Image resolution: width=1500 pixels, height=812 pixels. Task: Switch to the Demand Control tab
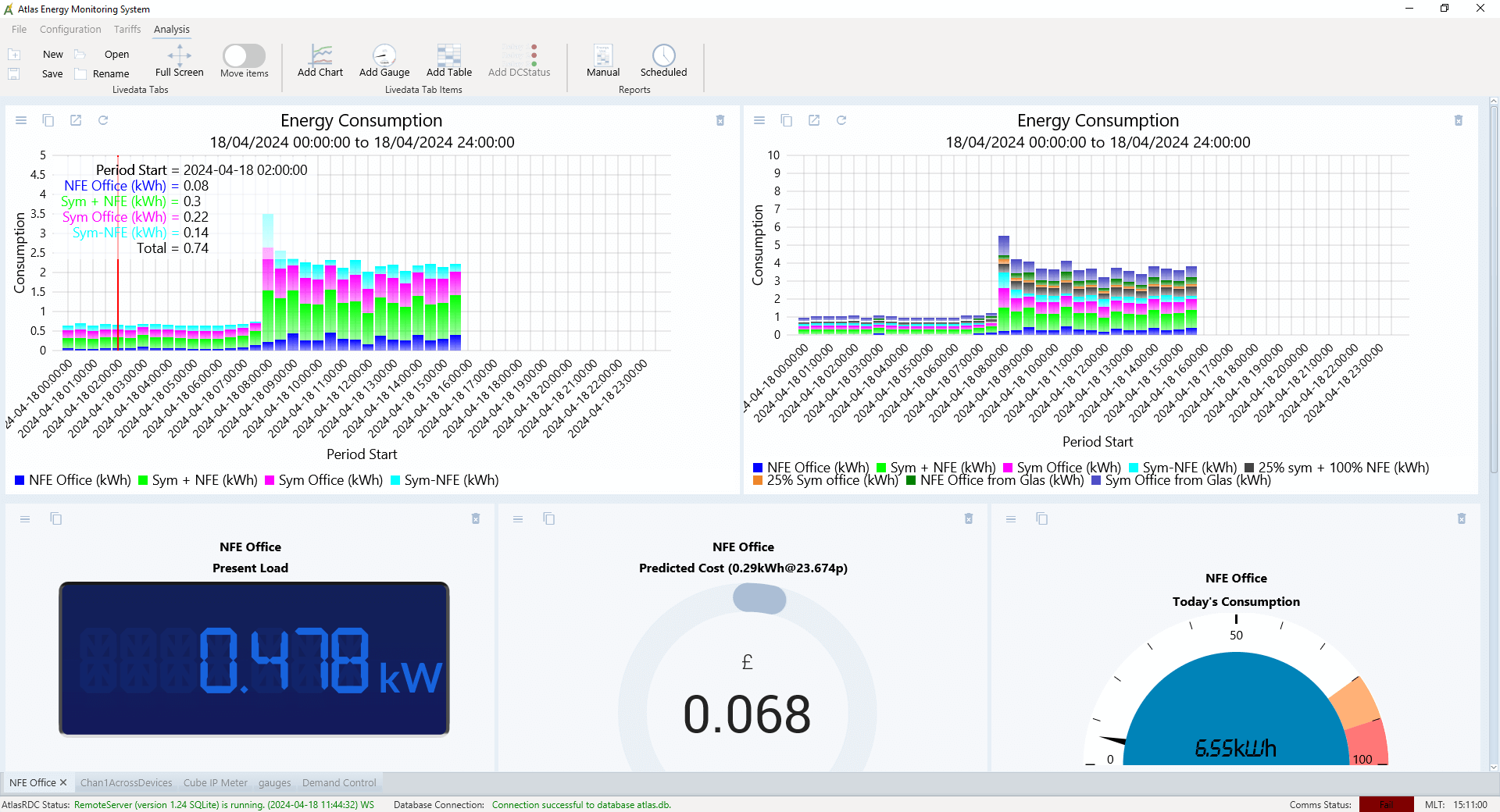tap(339, 783)
